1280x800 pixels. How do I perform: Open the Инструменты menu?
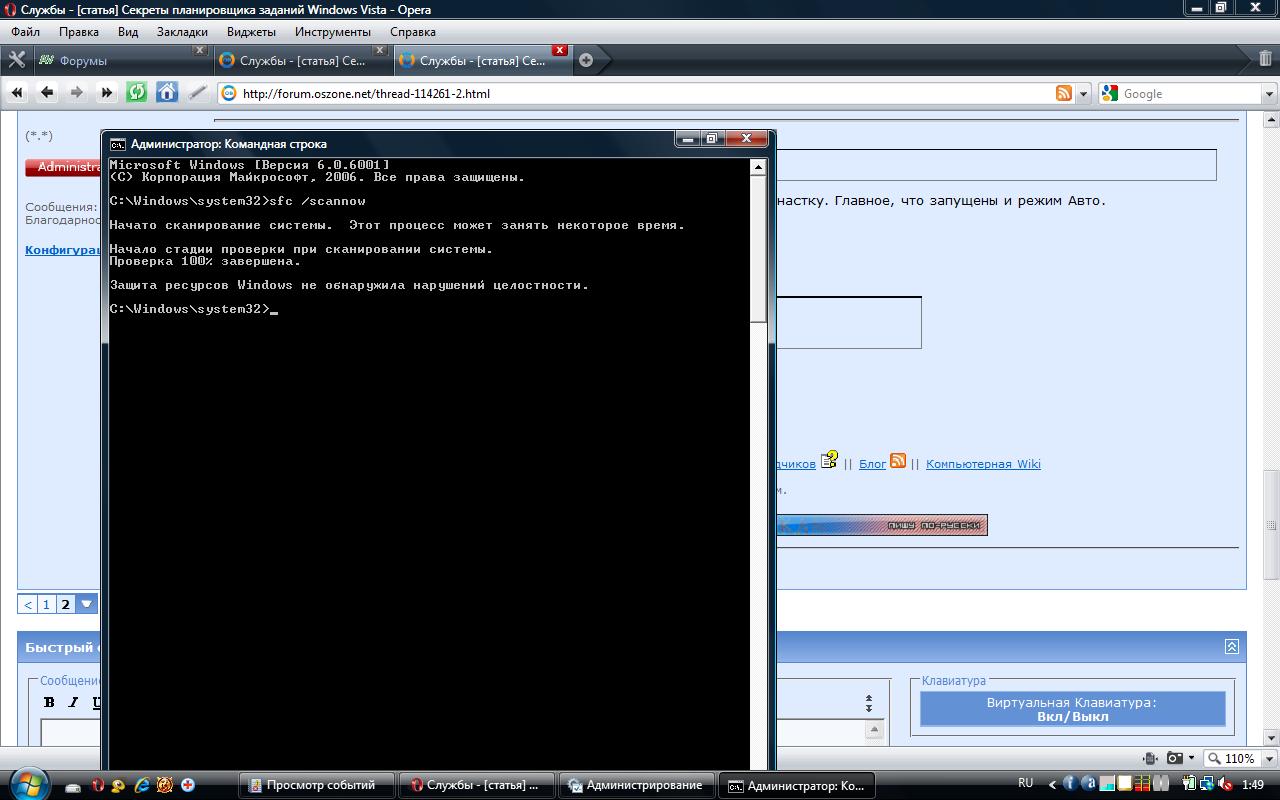pos(333,31)
